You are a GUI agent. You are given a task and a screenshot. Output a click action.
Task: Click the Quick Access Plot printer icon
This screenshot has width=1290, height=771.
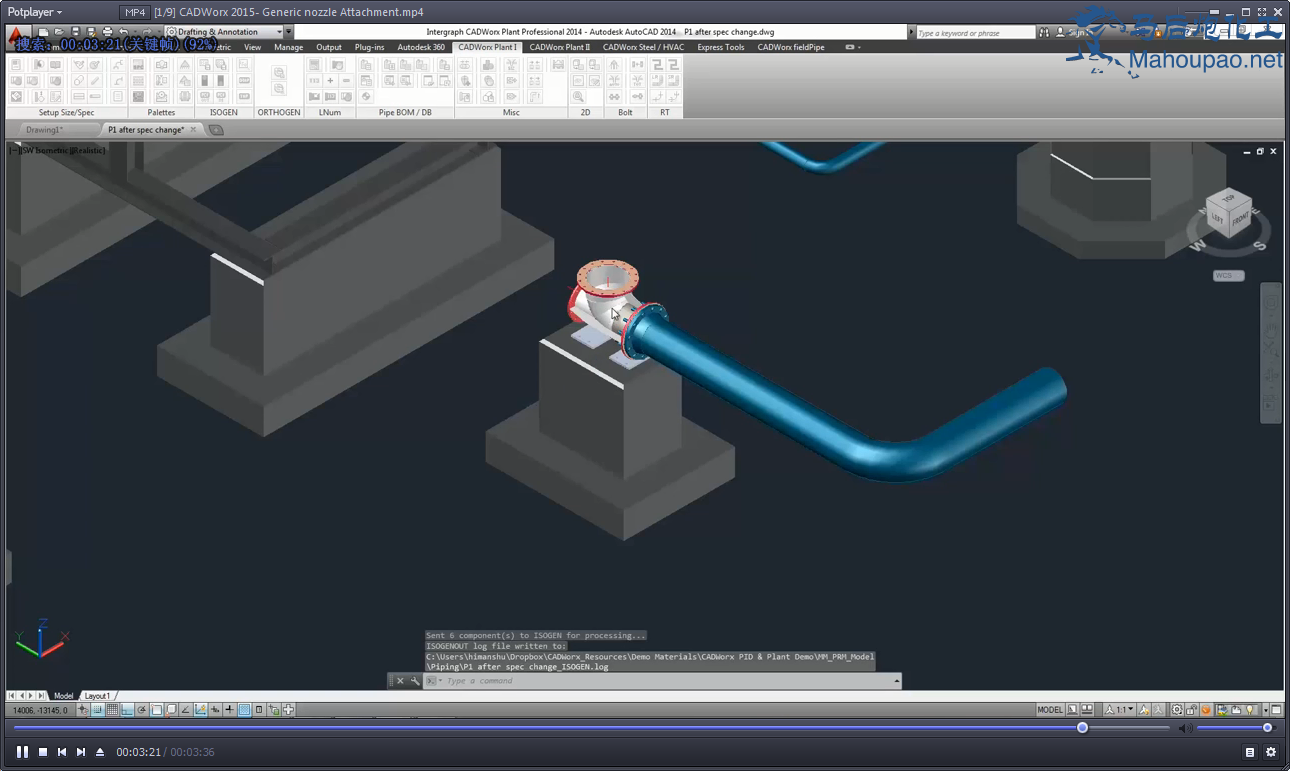coord(107,32)
